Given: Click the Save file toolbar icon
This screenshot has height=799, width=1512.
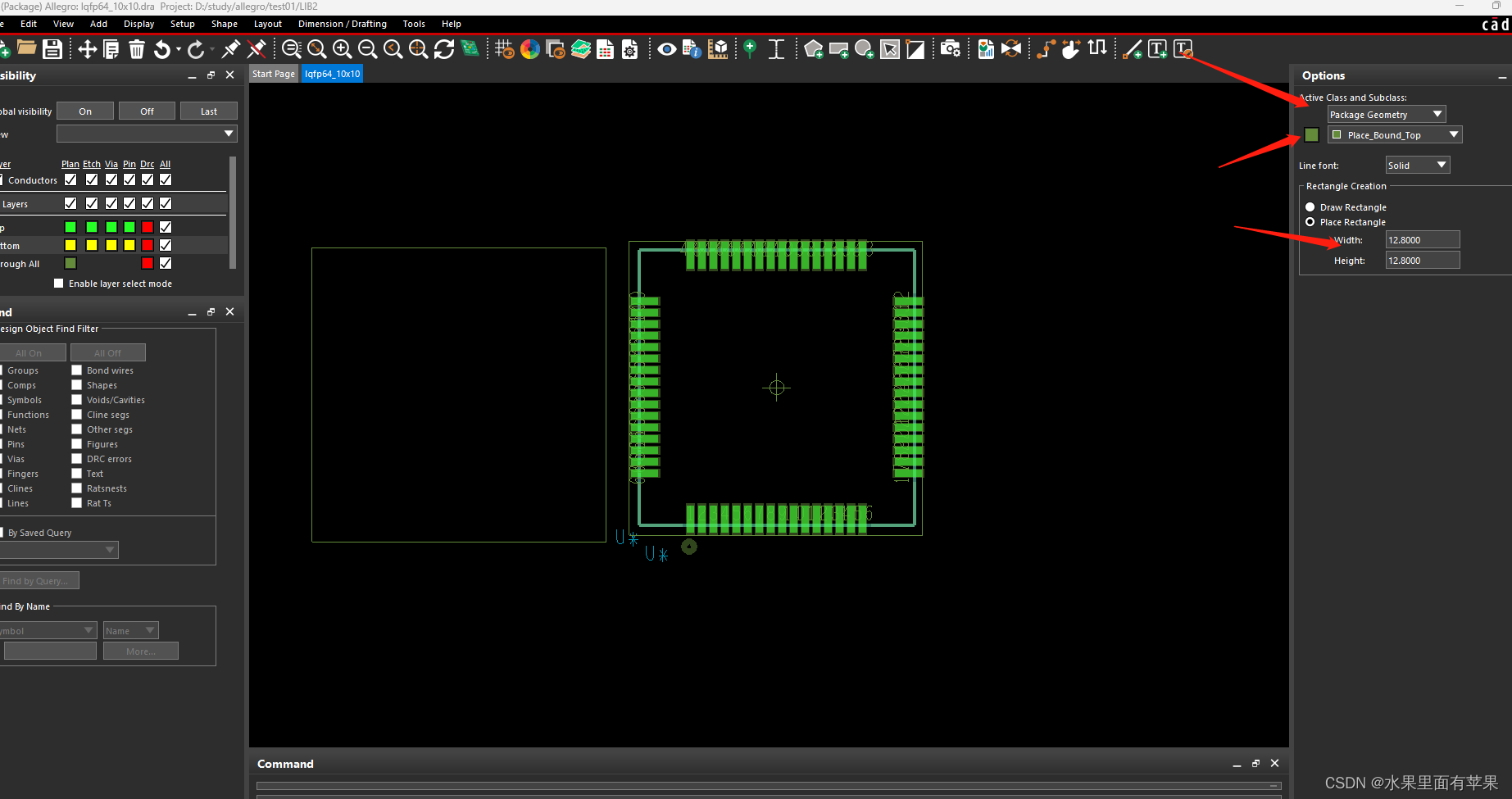Looking at the screenshot, I should tap(52, 49).
